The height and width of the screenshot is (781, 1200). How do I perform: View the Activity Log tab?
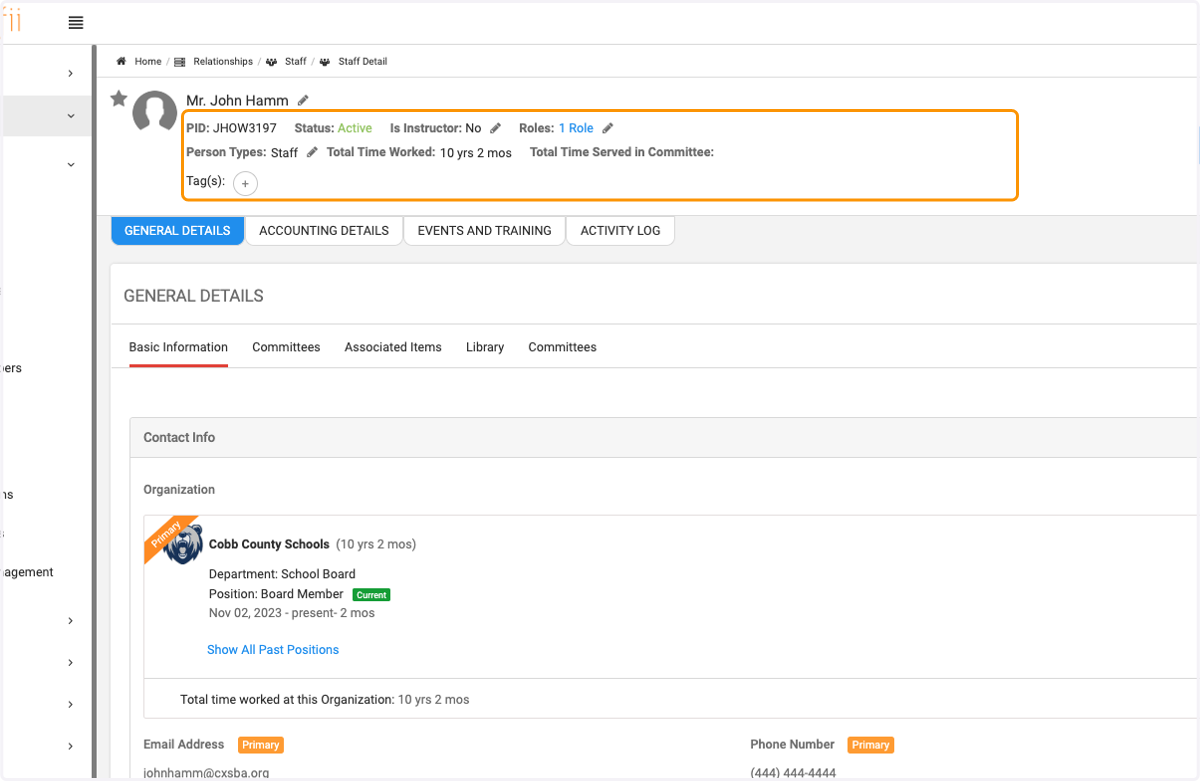pyautogui.click(x=620, y=230)
